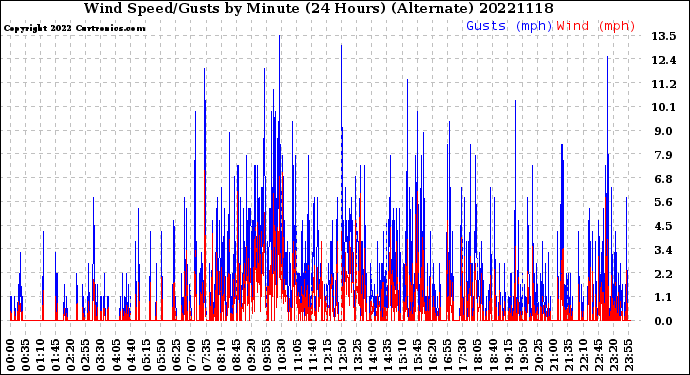
Task: Click the 10.1 y-axis value
Action: click(664, 107)
